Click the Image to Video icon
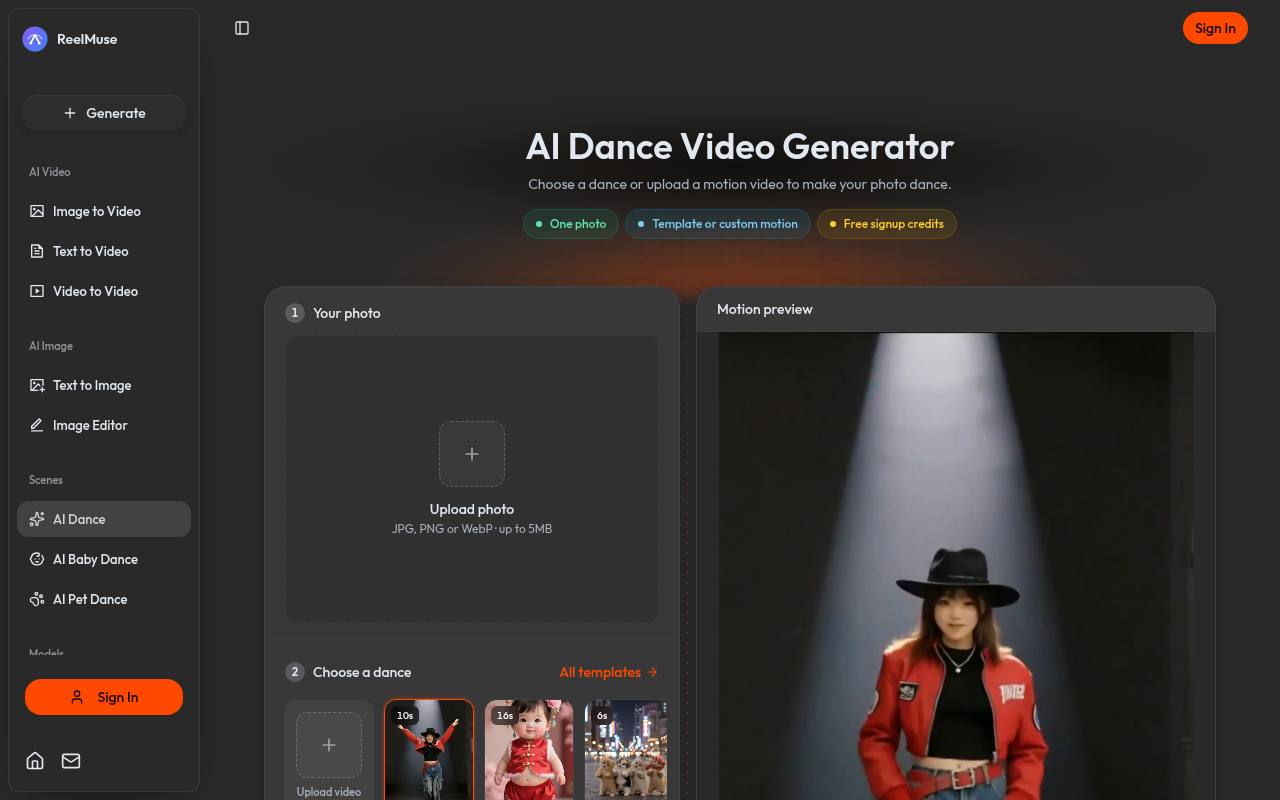This screenshot has height=800, width=1280. point(37,211)
